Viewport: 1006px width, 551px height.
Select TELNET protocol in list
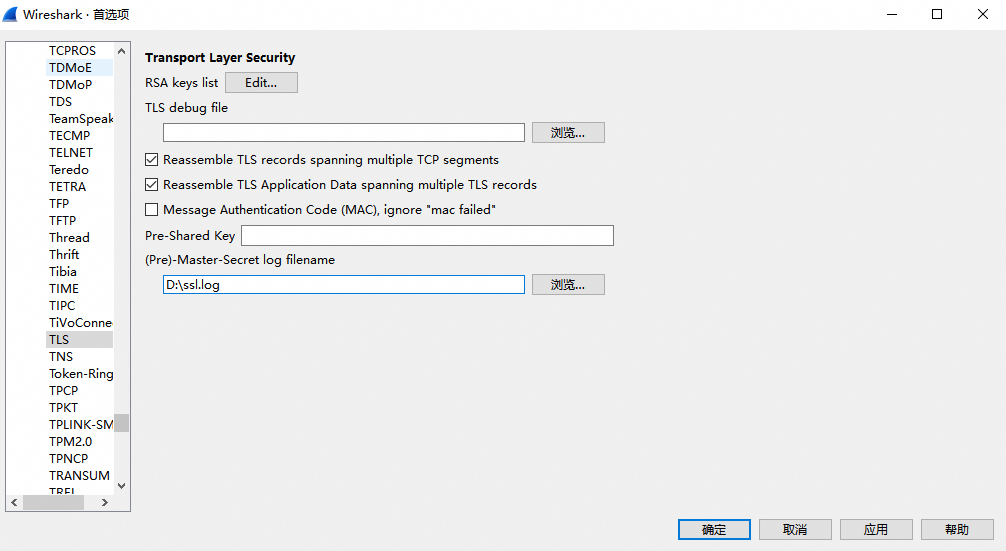[x=71, y=153]
